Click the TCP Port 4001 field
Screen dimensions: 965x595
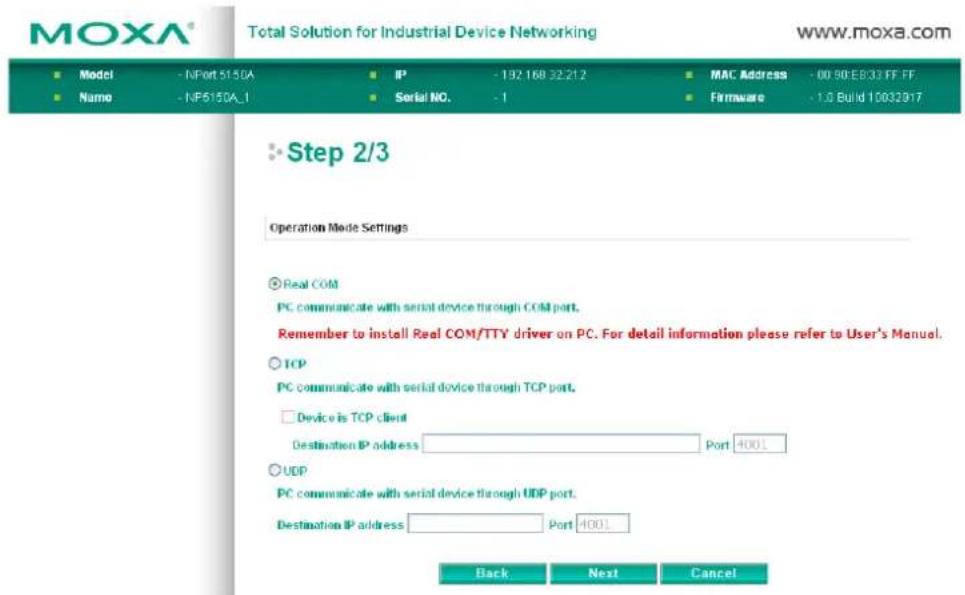pyautogui.click(x=759, y=444)
